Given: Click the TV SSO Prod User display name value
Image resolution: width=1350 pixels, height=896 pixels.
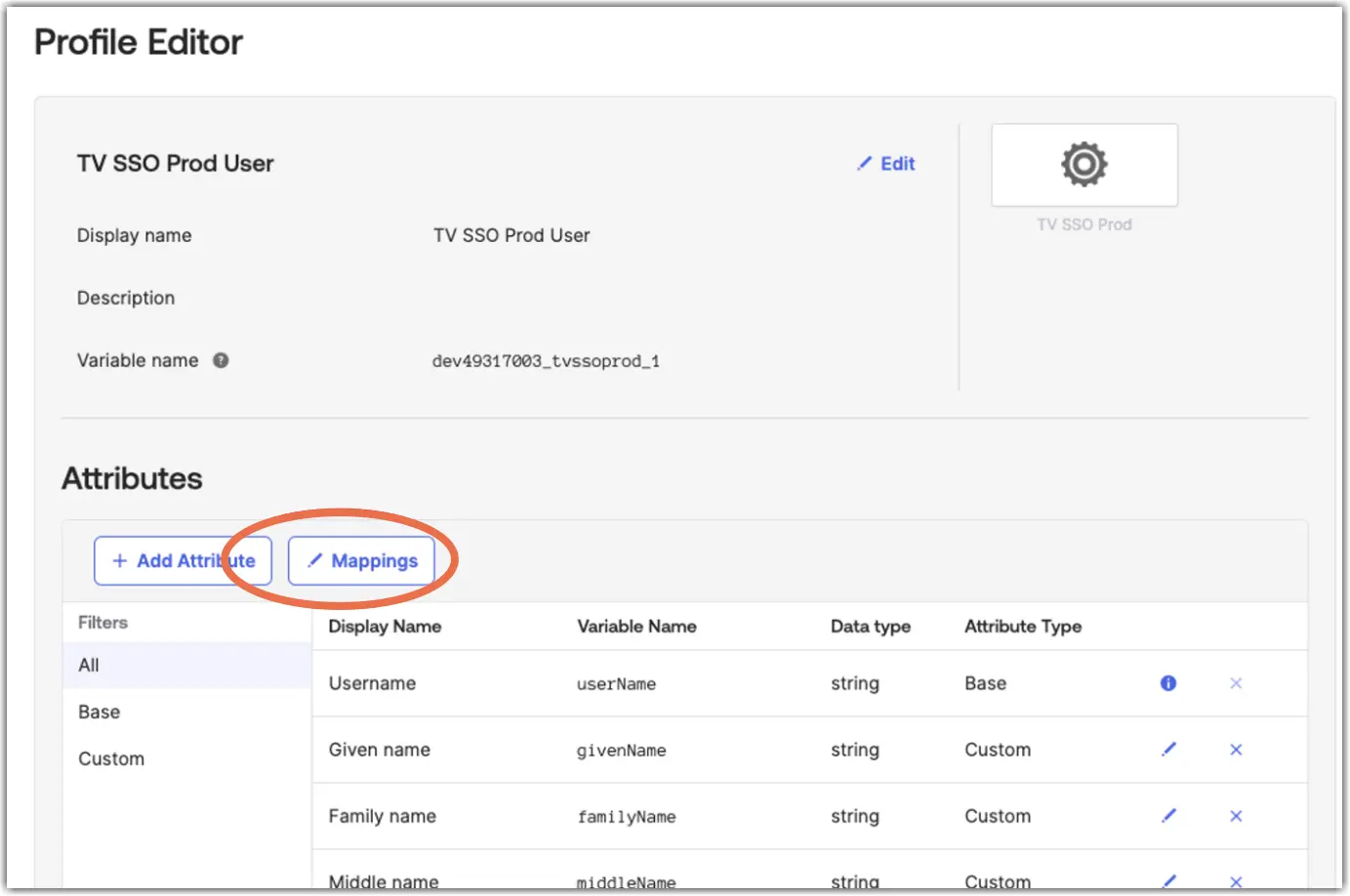Looking at the screenshot, I should point(511,235).
